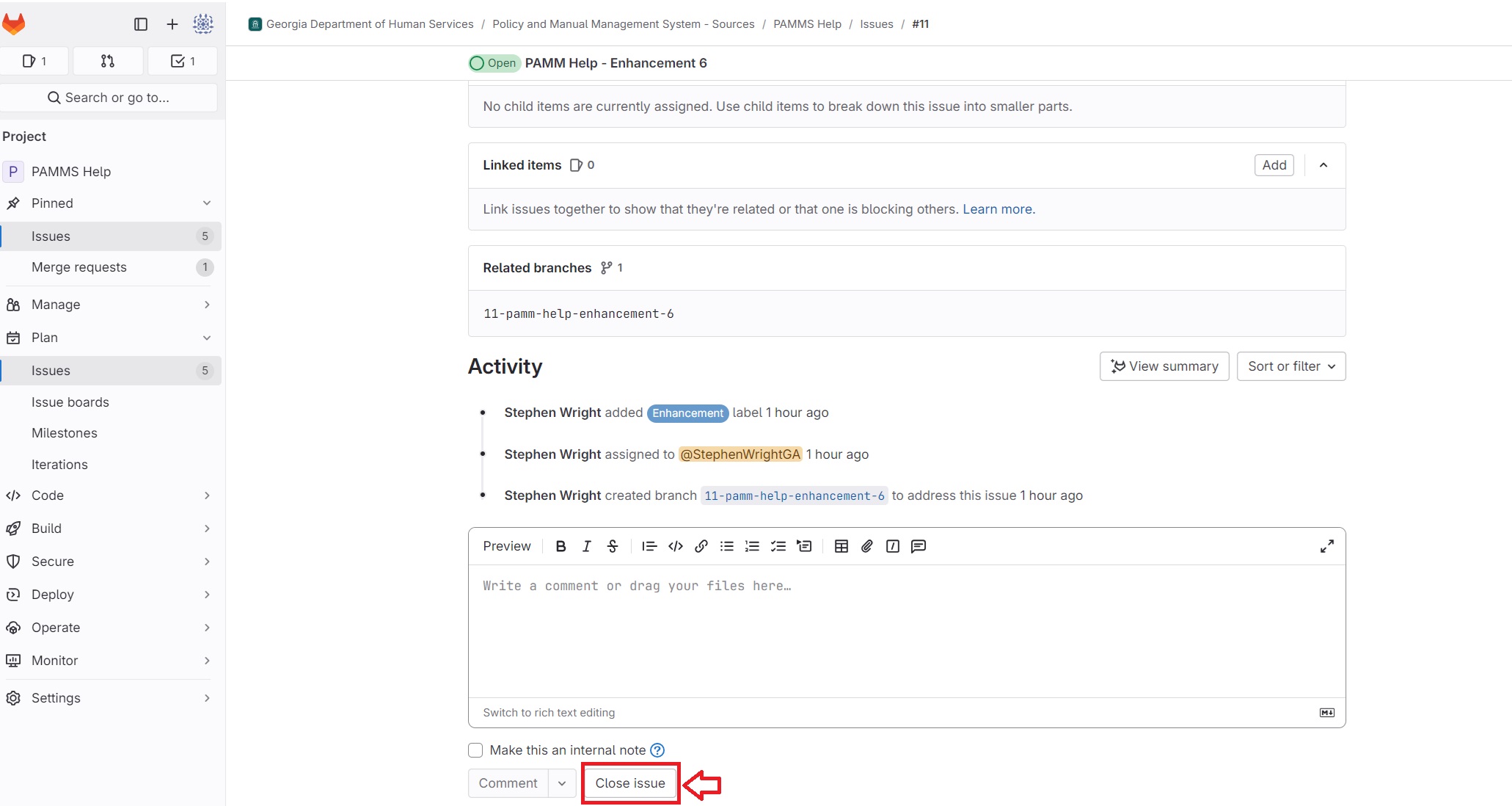
Task: Insert a quick action icon
Action: pyautogui.click(x=893, y=546)
